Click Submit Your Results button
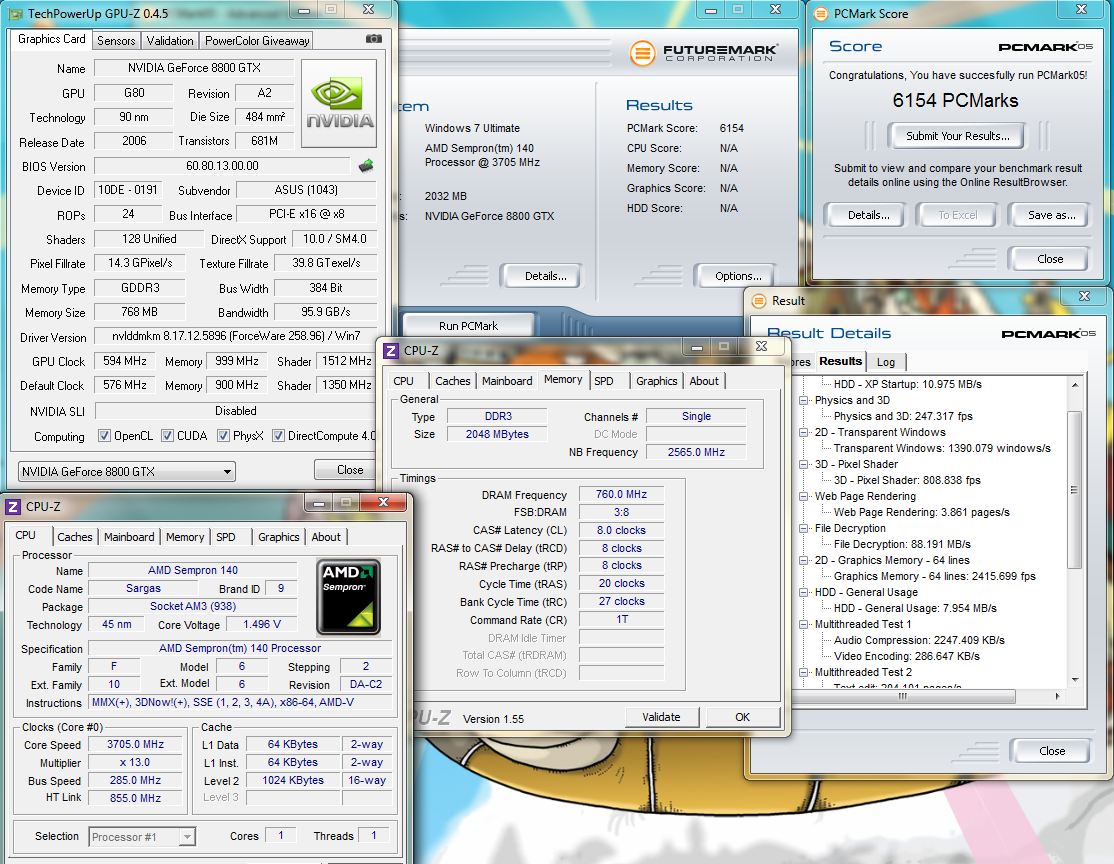1114x864 pixels. pos(957,136)
